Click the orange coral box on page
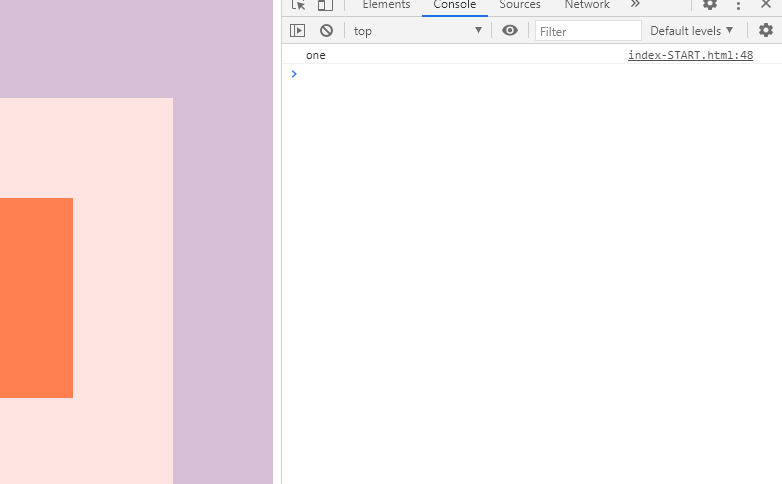The height and width of the screenshot is (484, 782). (x=36, y=298)
